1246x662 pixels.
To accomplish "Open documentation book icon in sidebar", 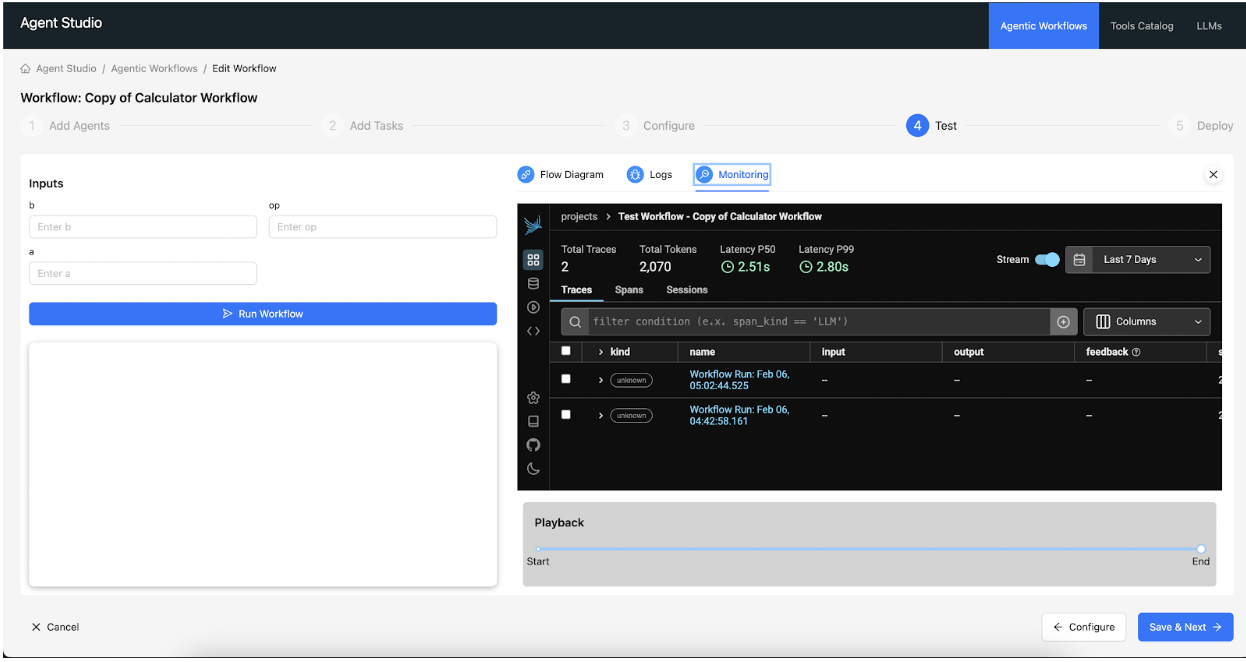I will point(533,421).
